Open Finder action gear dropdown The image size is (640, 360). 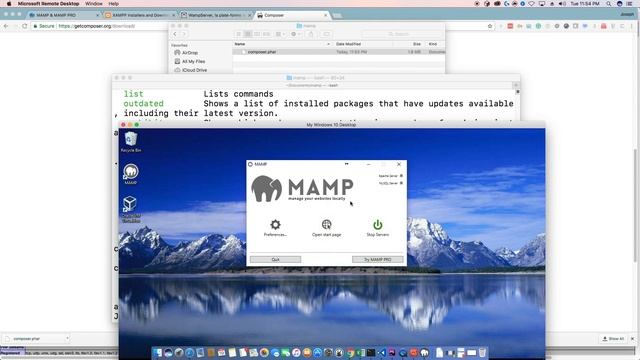[296, 34]
